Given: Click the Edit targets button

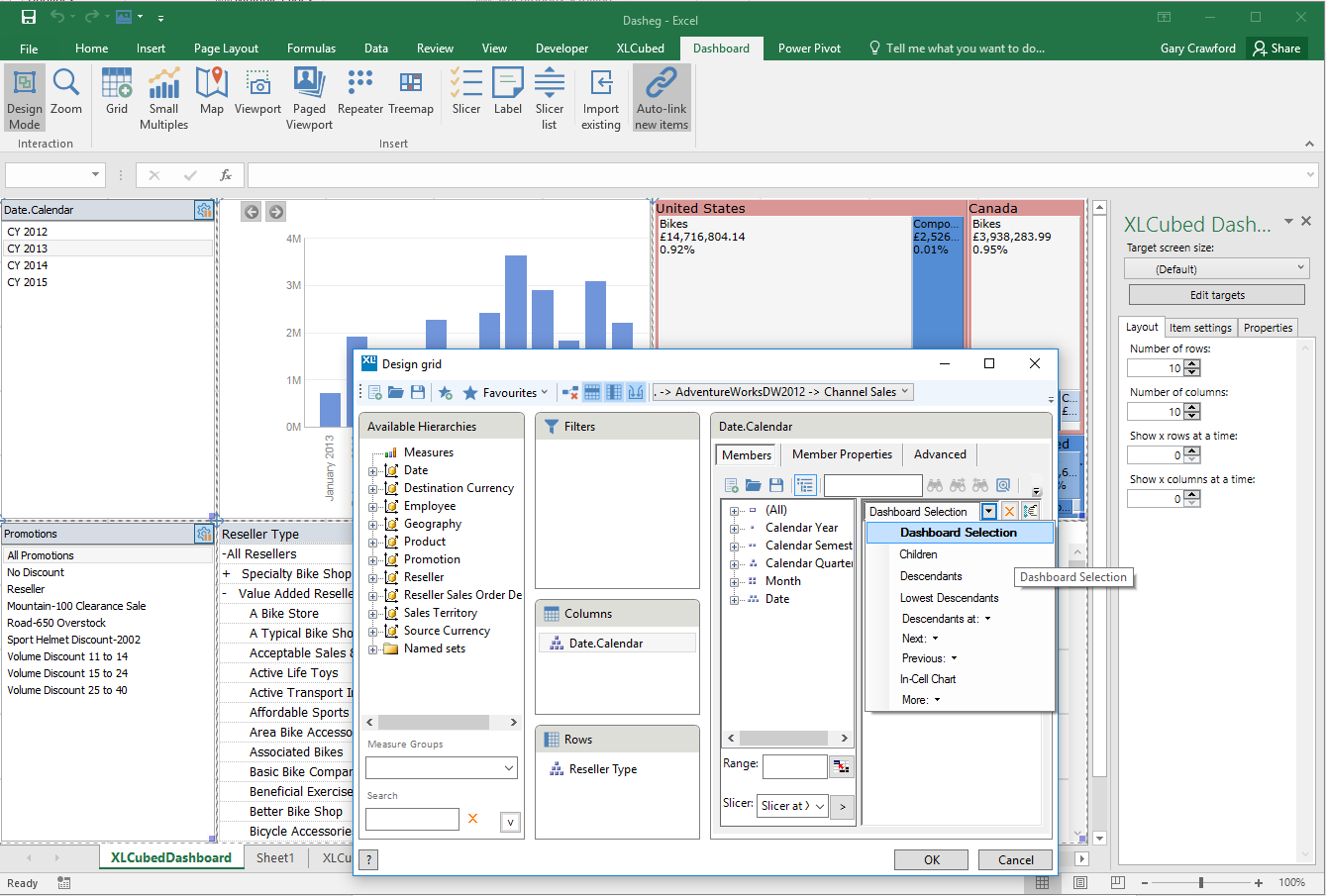Looking at the screenshot, I should pyautogui.click(x=1217, y=295).
